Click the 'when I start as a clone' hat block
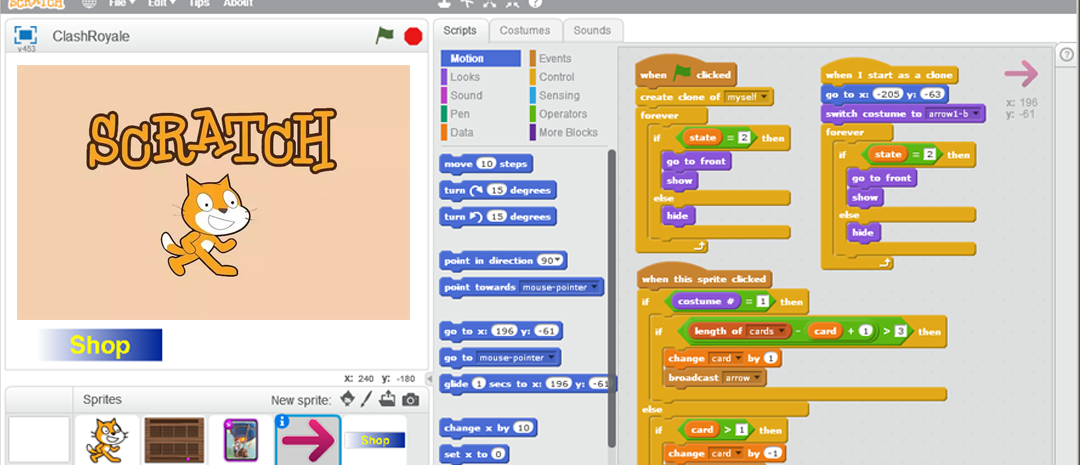This screenshot has height=465, width=1080. click(889, 74)
